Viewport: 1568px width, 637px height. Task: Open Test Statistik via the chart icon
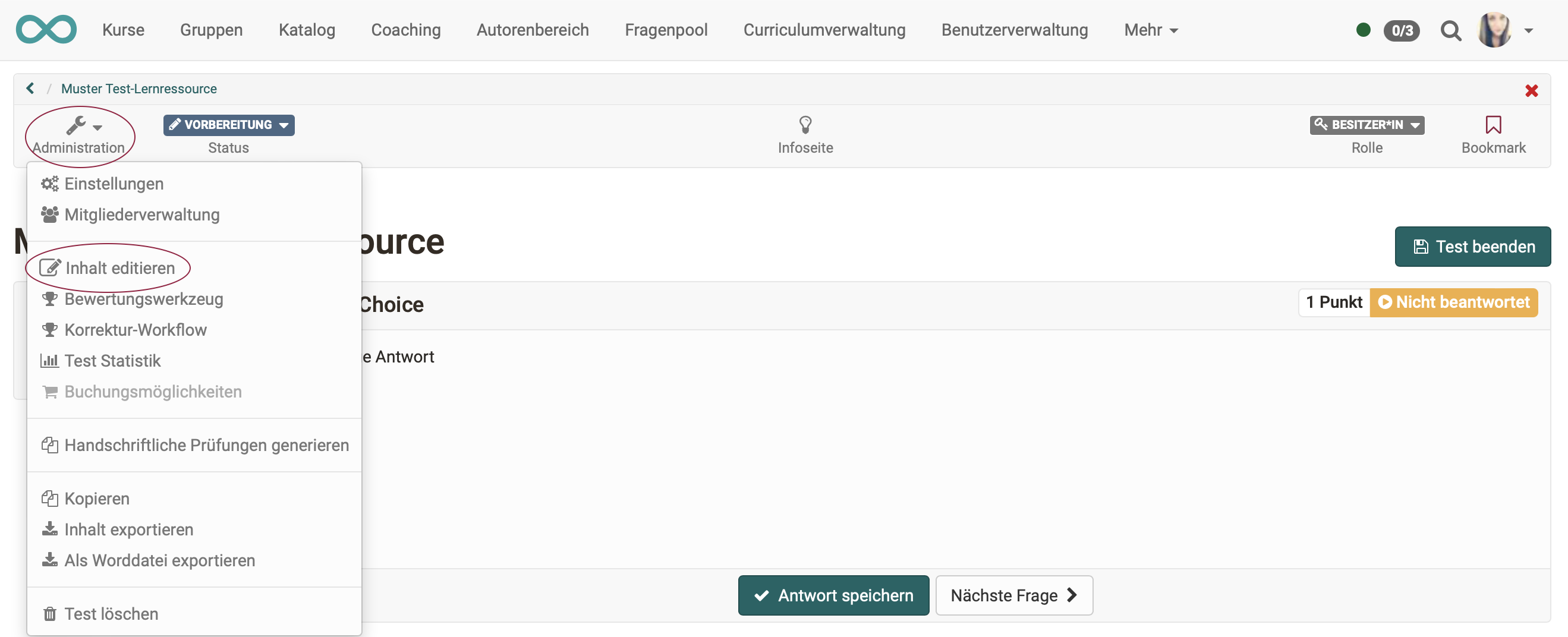(x=50, y=360)
